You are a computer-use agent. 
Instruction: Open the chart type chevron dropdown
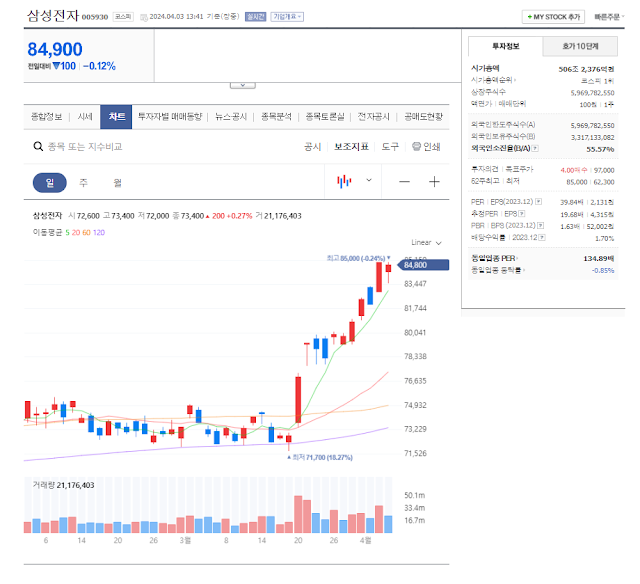pyautogui.click(x=369, y=180)
